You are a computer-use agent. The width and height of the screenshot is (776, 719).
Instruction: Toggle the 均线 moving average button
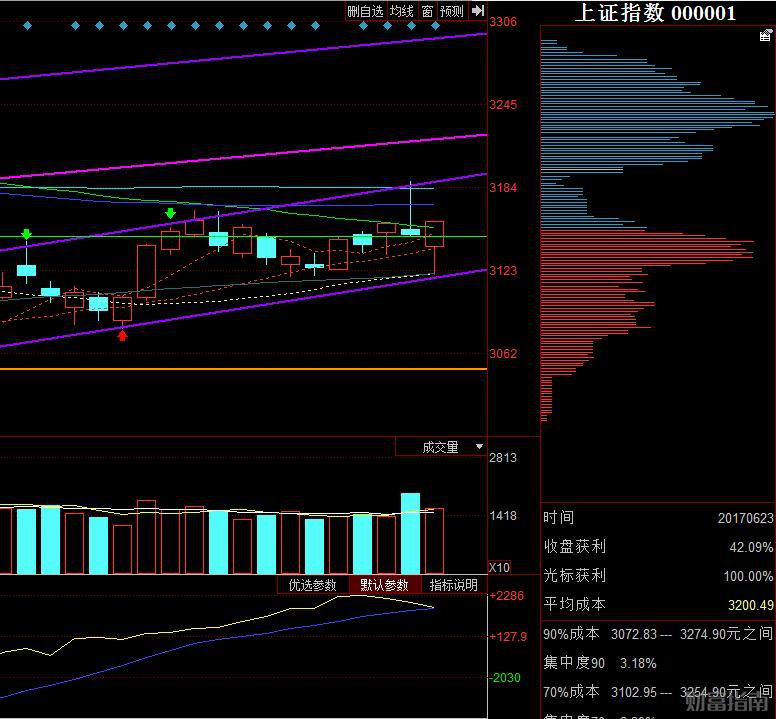(x=401, y=11)
